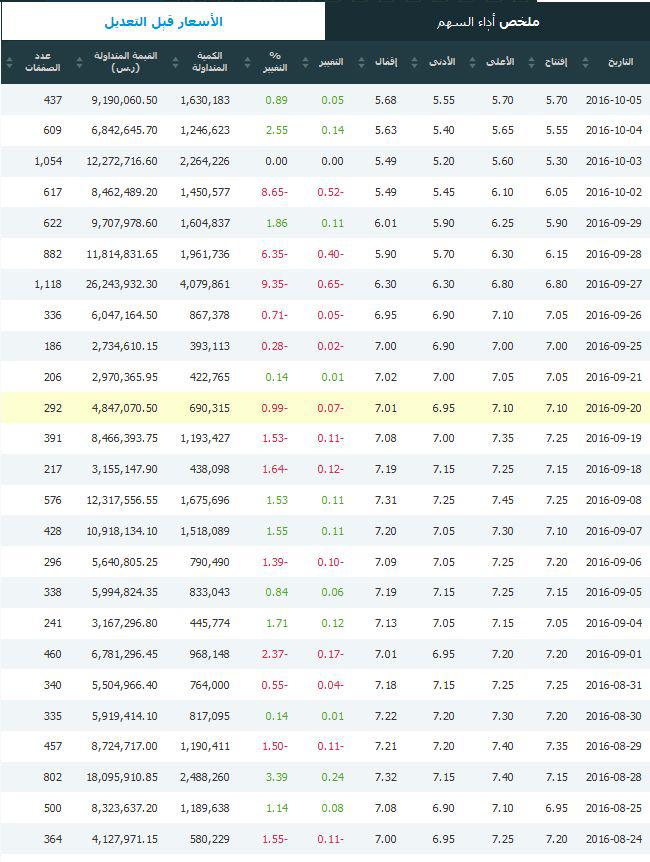Click the التاريخ column header
This screenshot has height=862, width=650.
[620, 62]
